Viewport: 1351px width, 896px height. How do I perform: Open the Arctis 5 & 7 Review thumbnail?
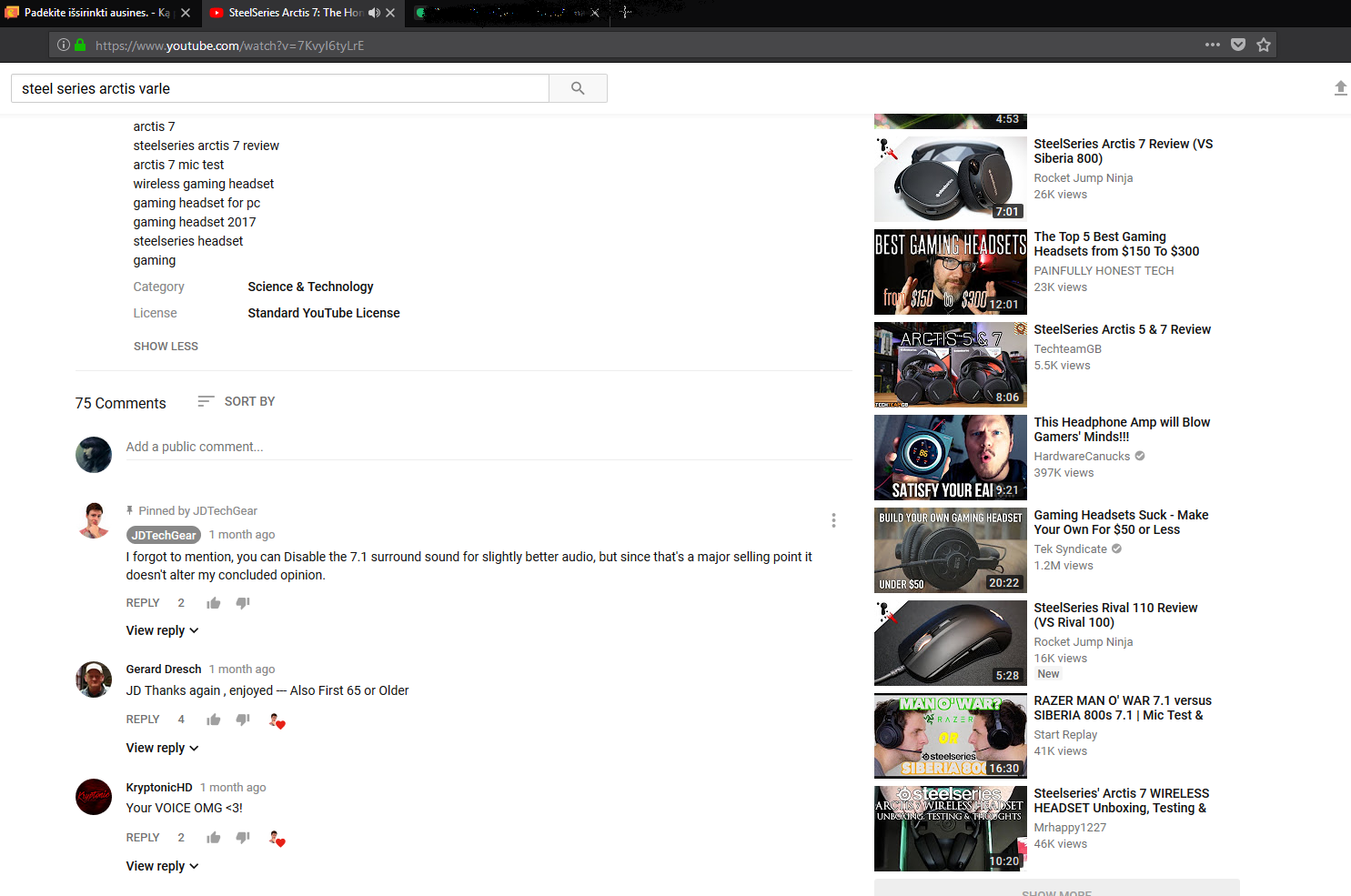pyautogui.click(x=951, y=365)
